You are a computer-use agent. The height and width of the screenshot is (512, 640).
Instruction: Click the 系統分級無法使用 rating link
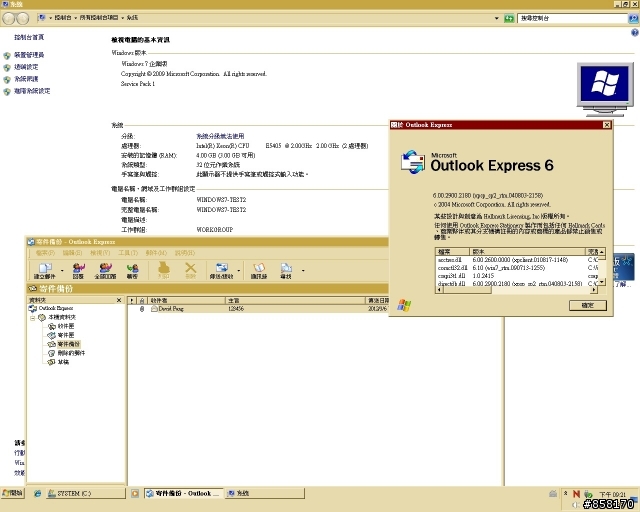point(220,136)
